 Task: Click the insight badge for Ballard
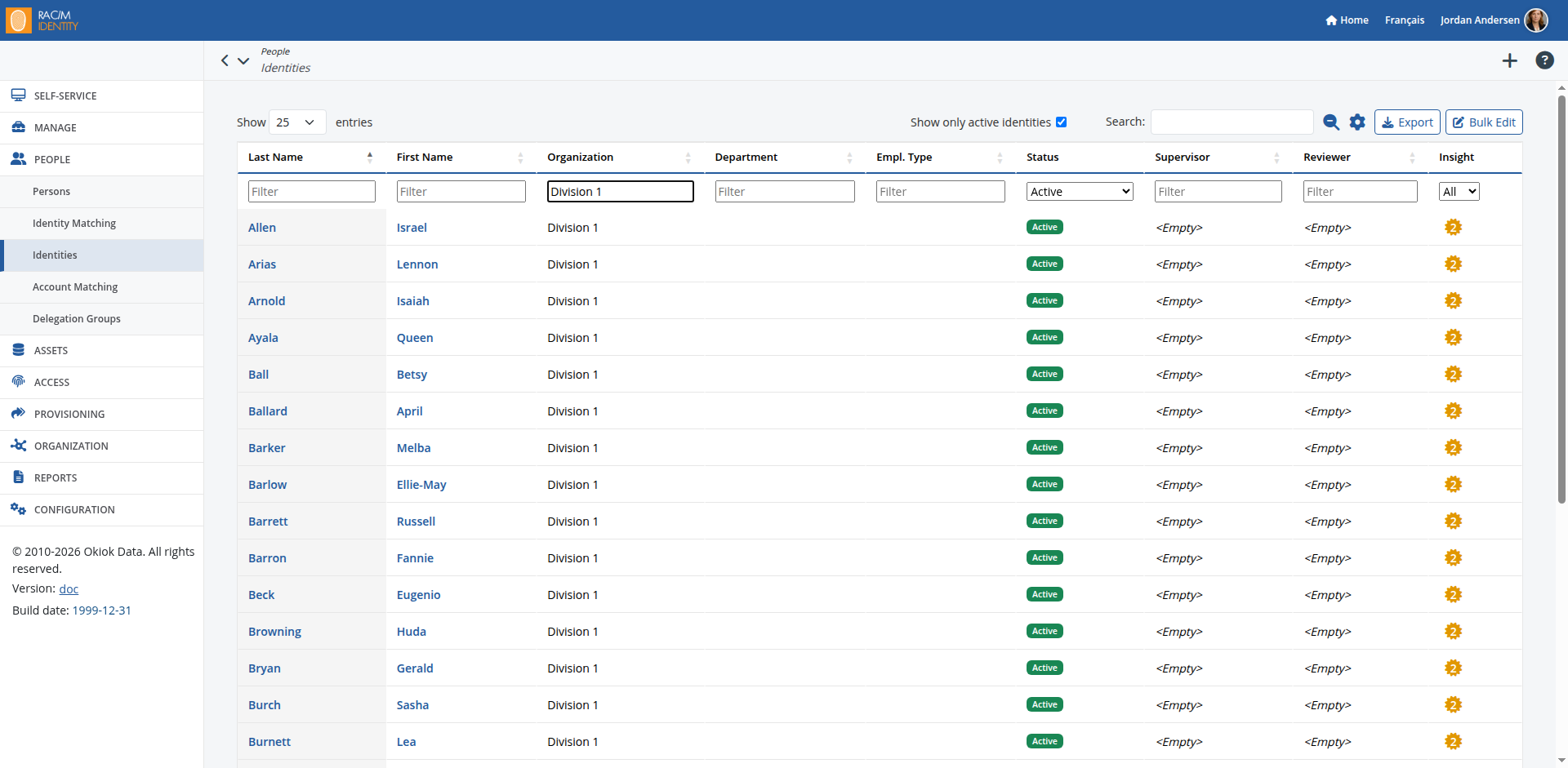coord(1453,411)
